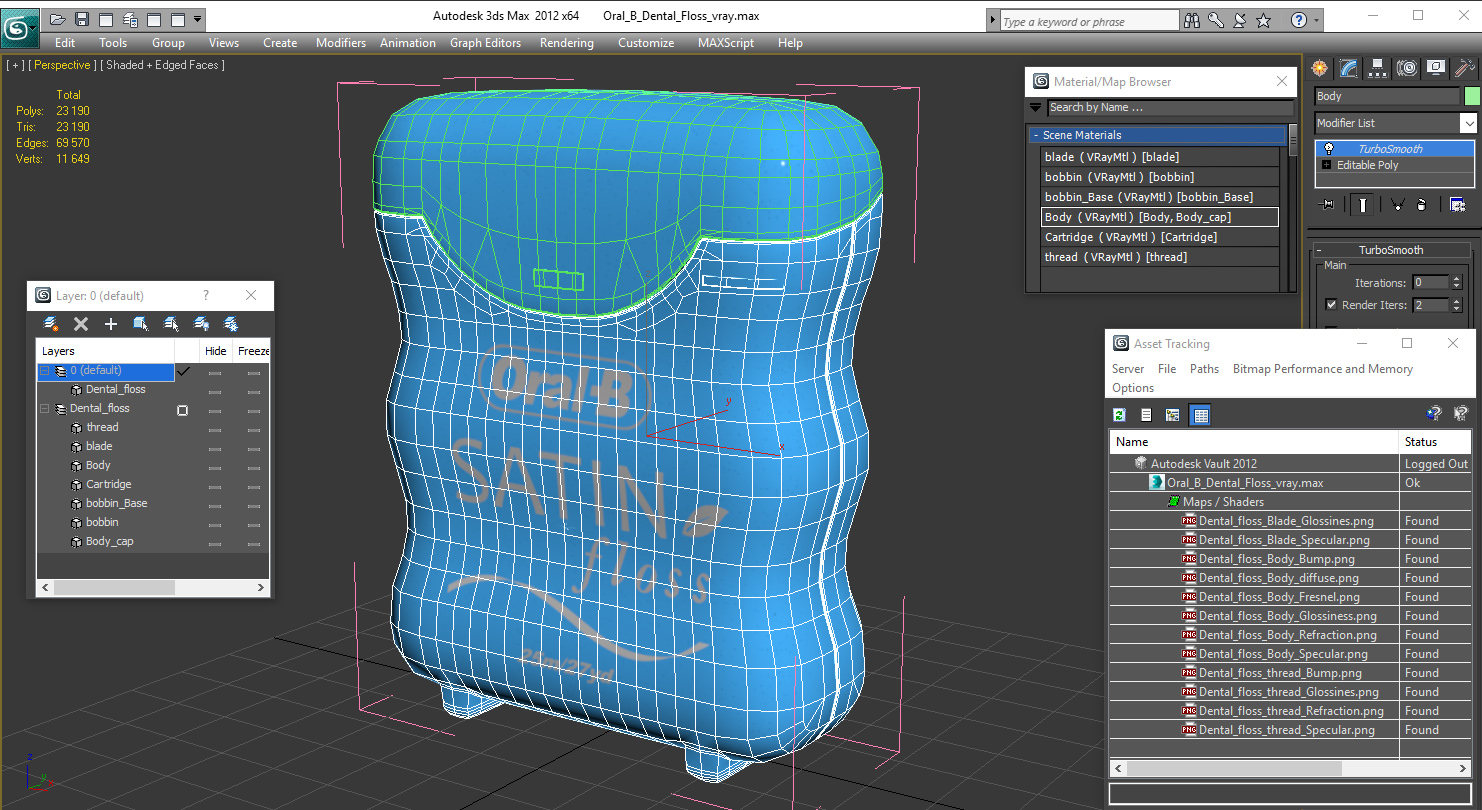Open Material/Map Browser options arrow
Image resolution: width=1482 pixels, height=810 pixels.
(1036, 107)
